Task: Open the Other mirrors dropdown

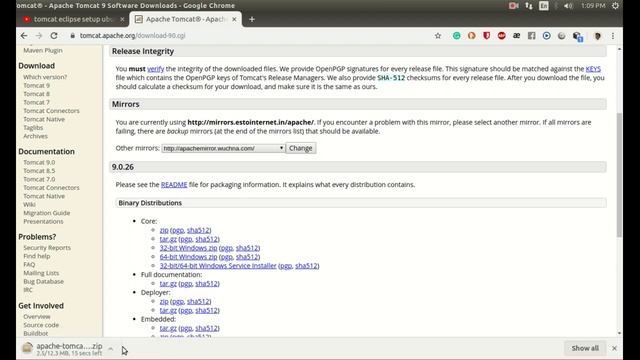Action: pos(223,148)
